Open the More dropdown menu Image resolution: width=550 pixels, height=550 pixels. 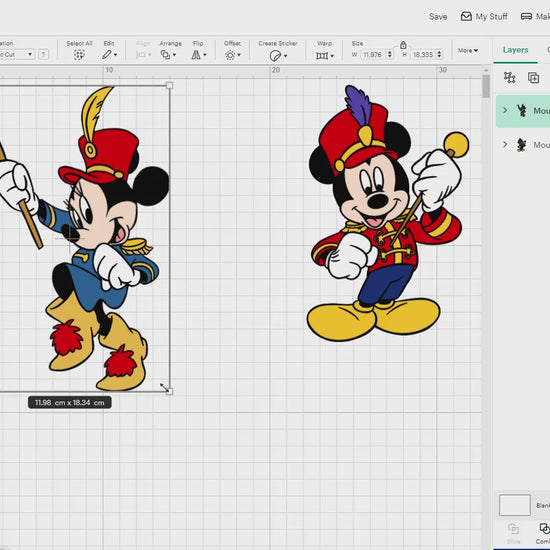point(468,51)
